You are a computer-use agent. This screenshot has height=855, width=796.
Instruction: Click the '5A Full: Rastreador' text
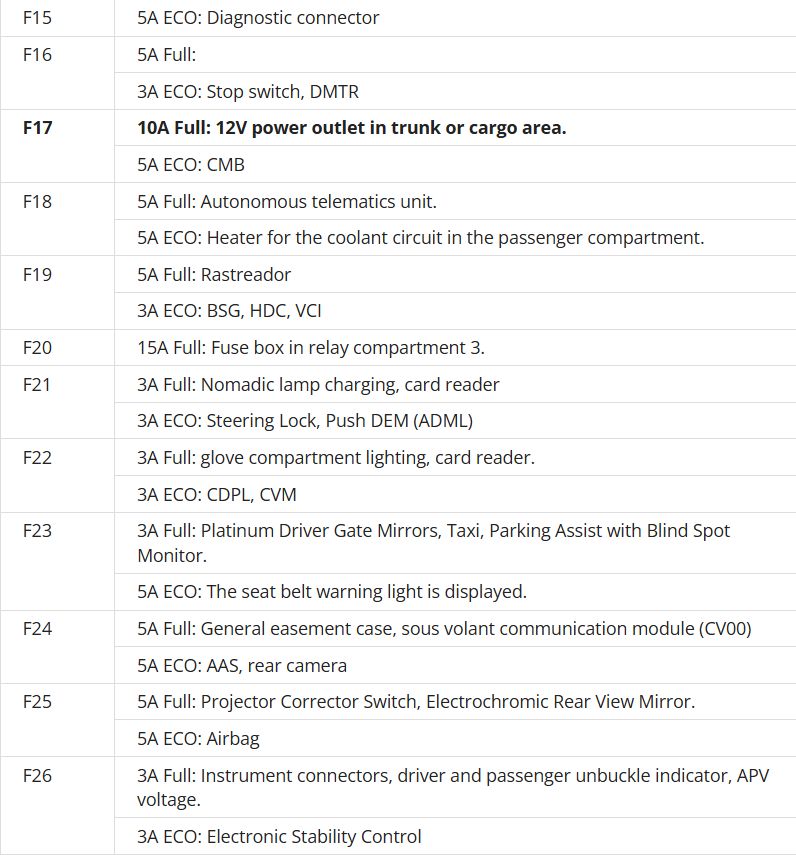[x=214, y=275]
